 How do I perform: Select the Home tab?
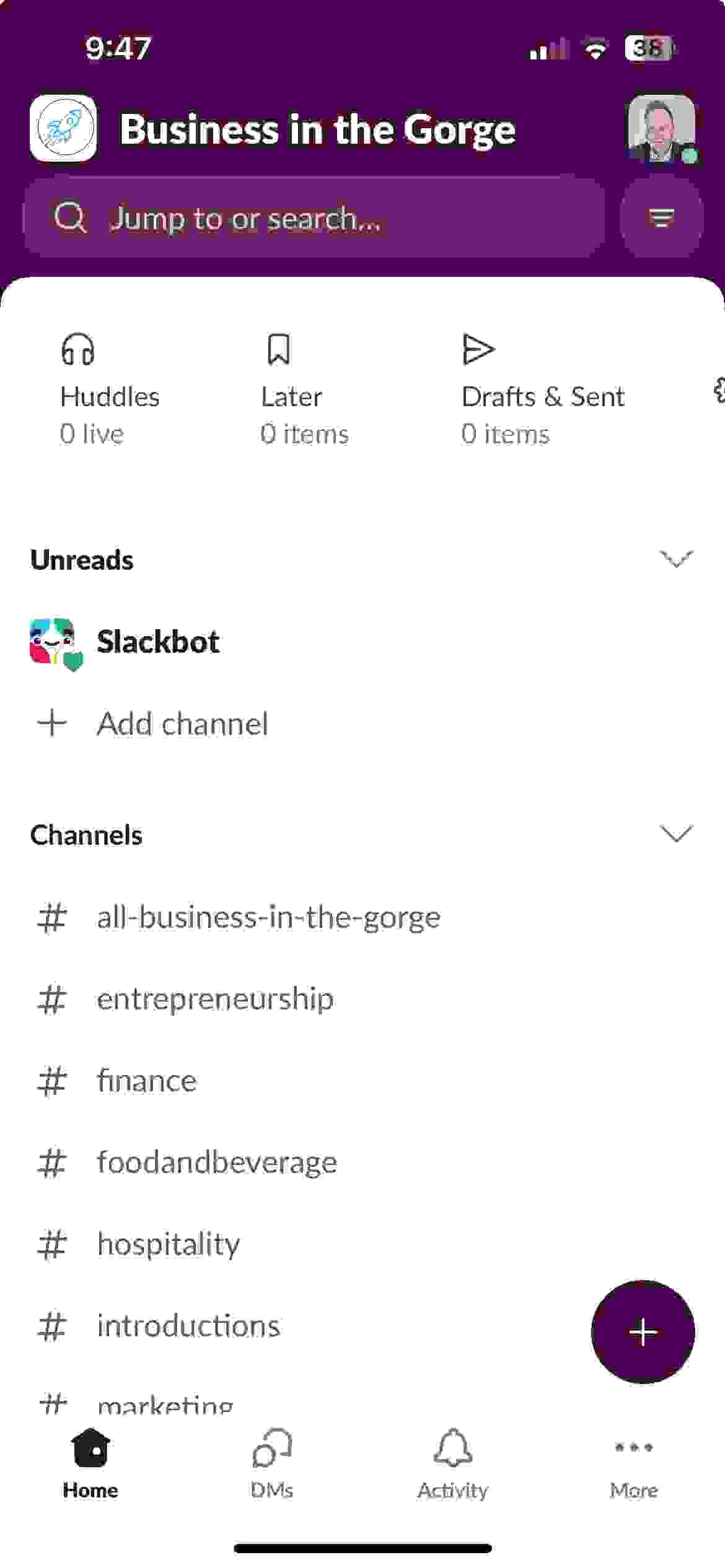tap(90, 1465)
